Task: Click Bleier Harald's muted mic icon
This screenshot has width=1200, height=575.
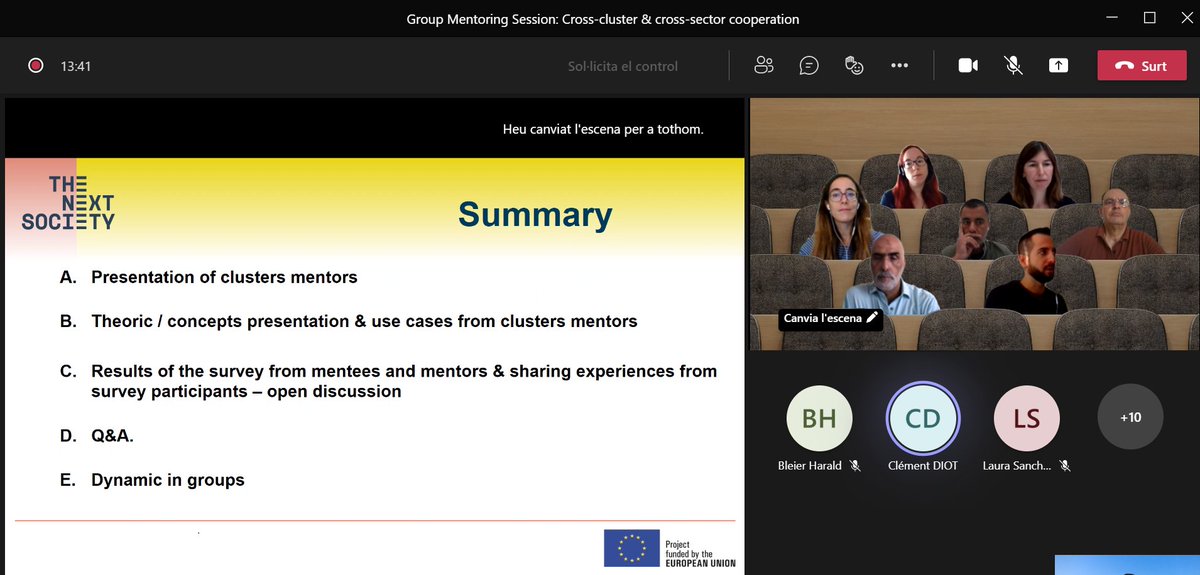Action: click(x=854, y=466)
